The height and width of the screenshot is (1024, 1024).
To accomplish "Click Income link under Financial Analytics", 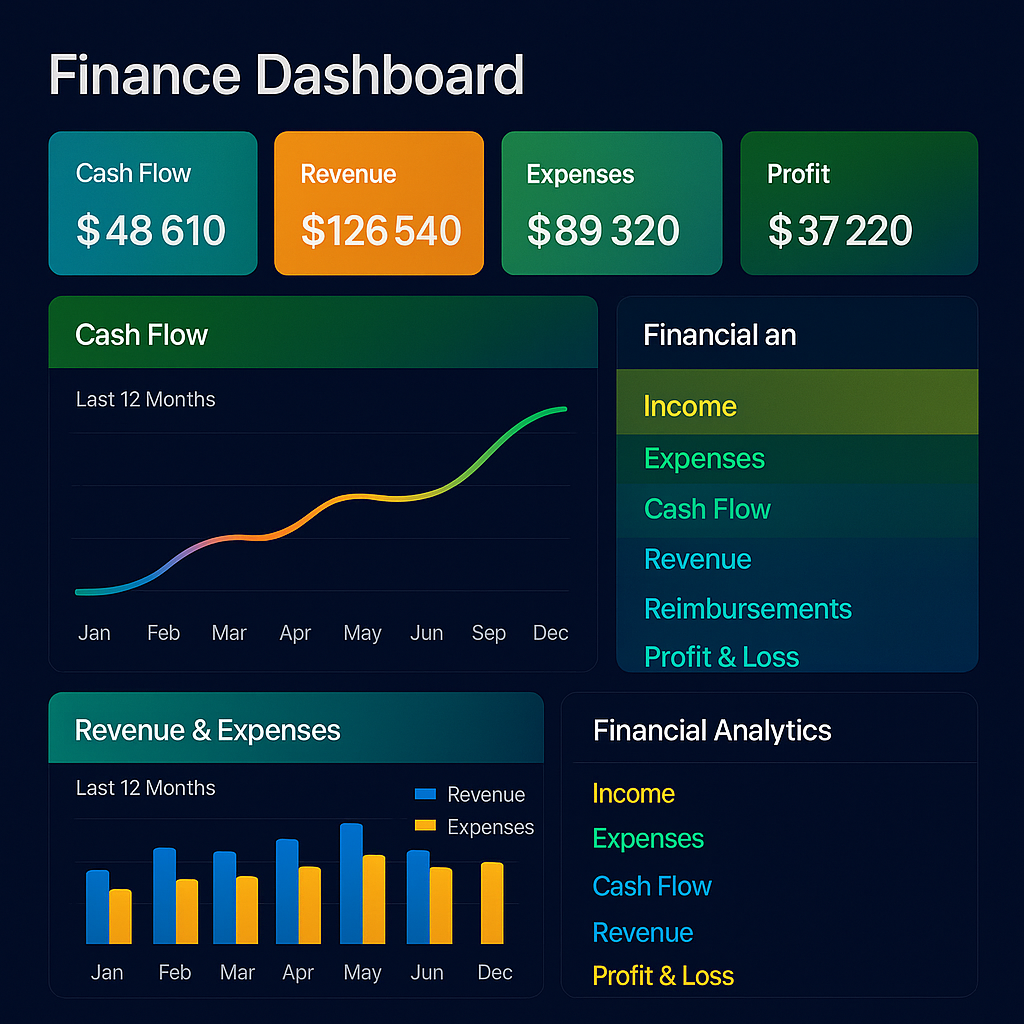I will (634, 794).
